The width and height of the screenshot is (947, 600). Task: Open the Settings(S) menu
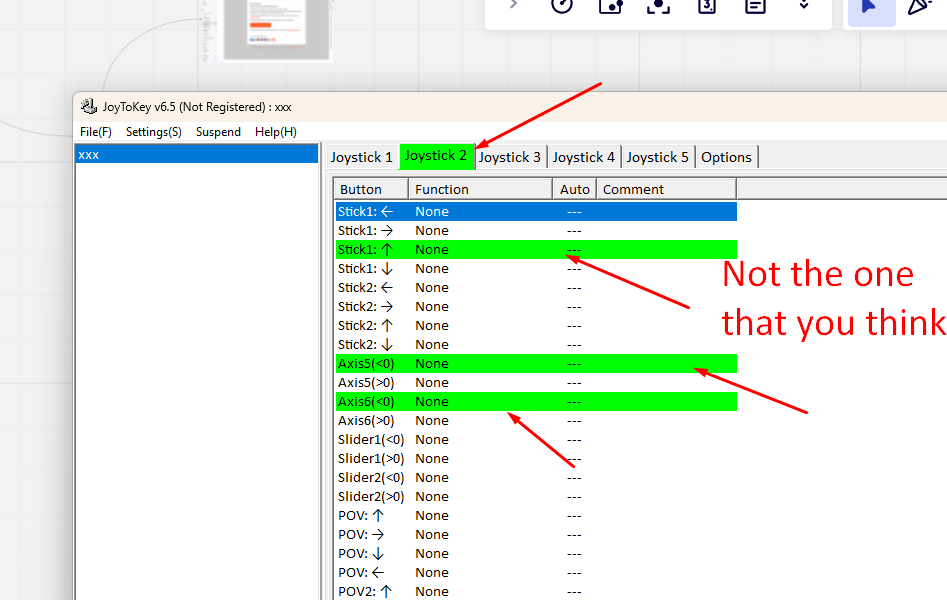[153, 132]
